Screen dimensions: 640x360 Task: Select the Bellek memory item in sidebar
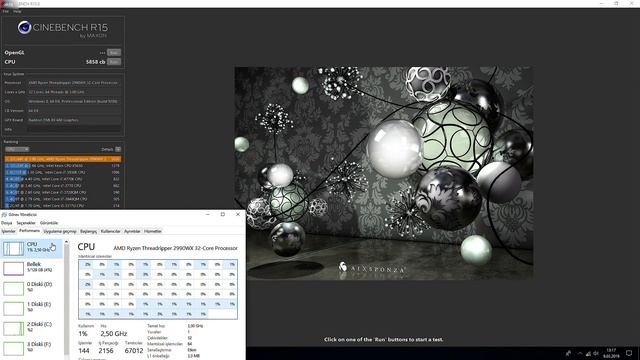click(x=32, y=268)
